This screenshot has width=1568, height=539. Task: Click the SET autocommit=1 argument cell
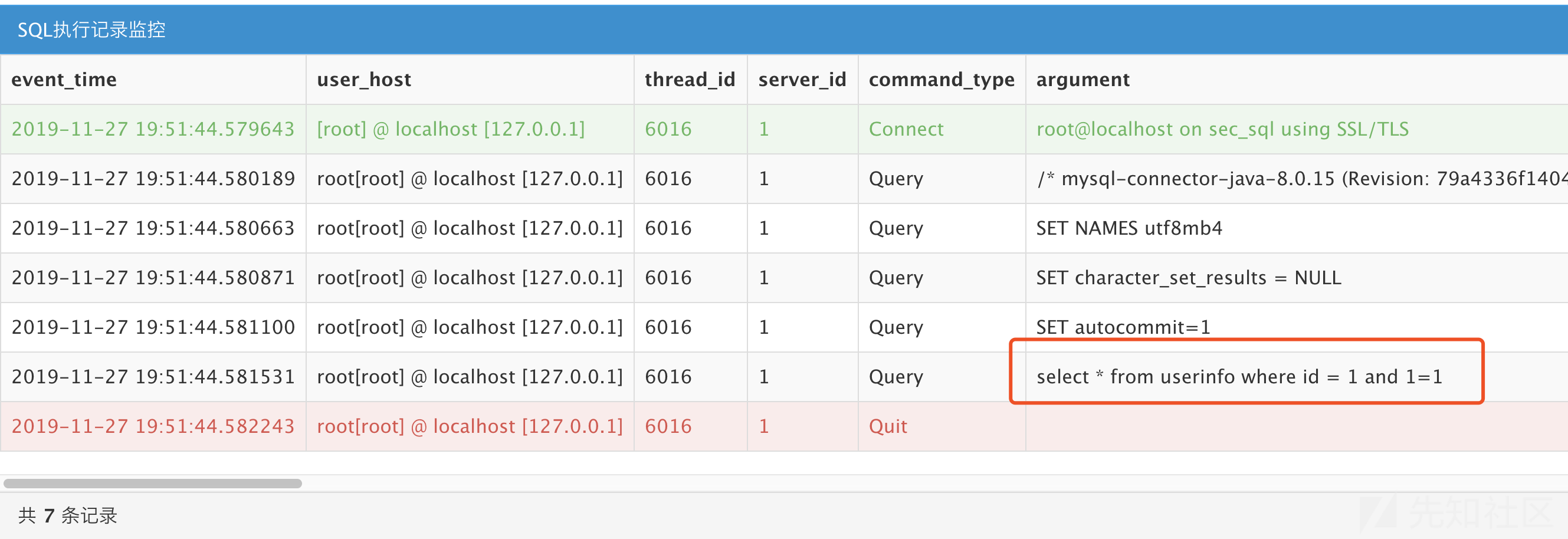1123,327
